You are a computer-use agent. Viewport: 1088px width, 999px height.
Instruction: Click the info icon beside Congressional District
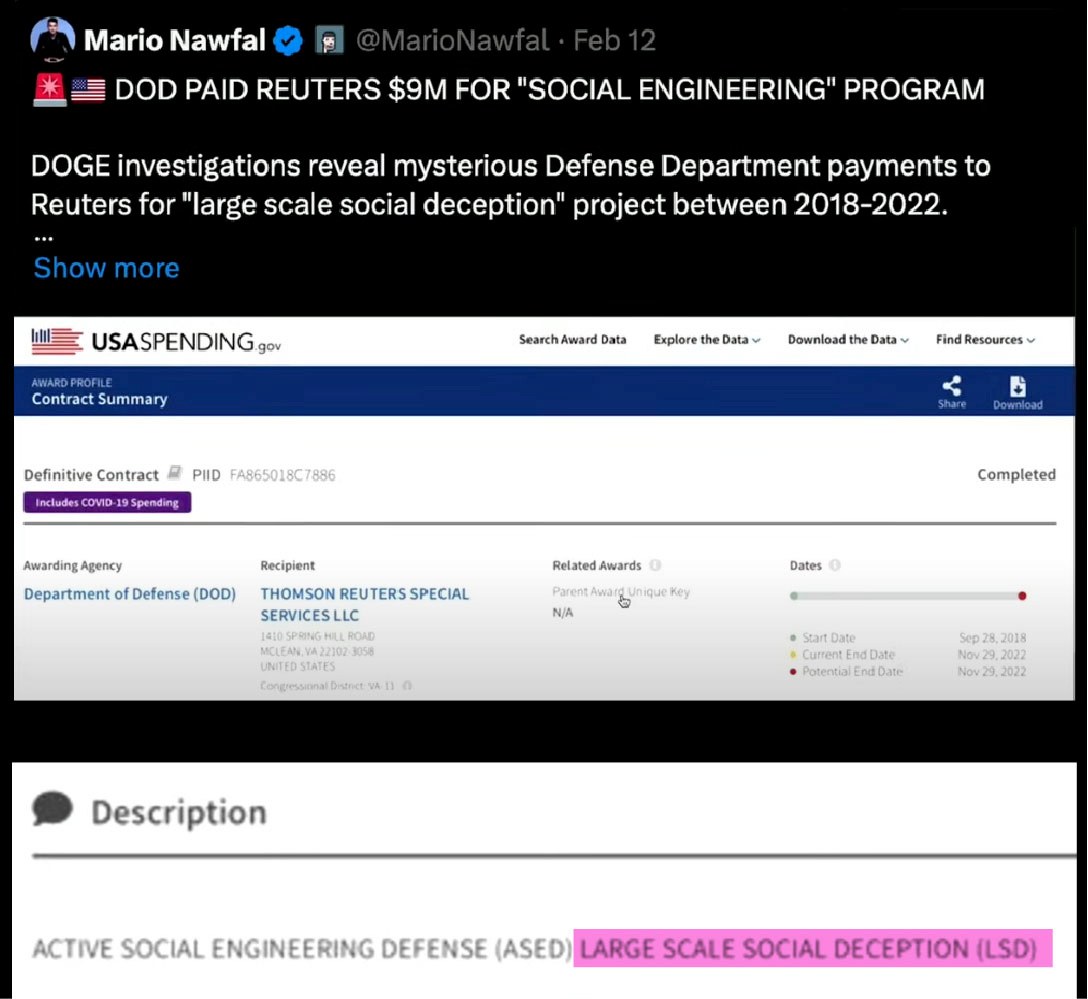coord(407,685)
